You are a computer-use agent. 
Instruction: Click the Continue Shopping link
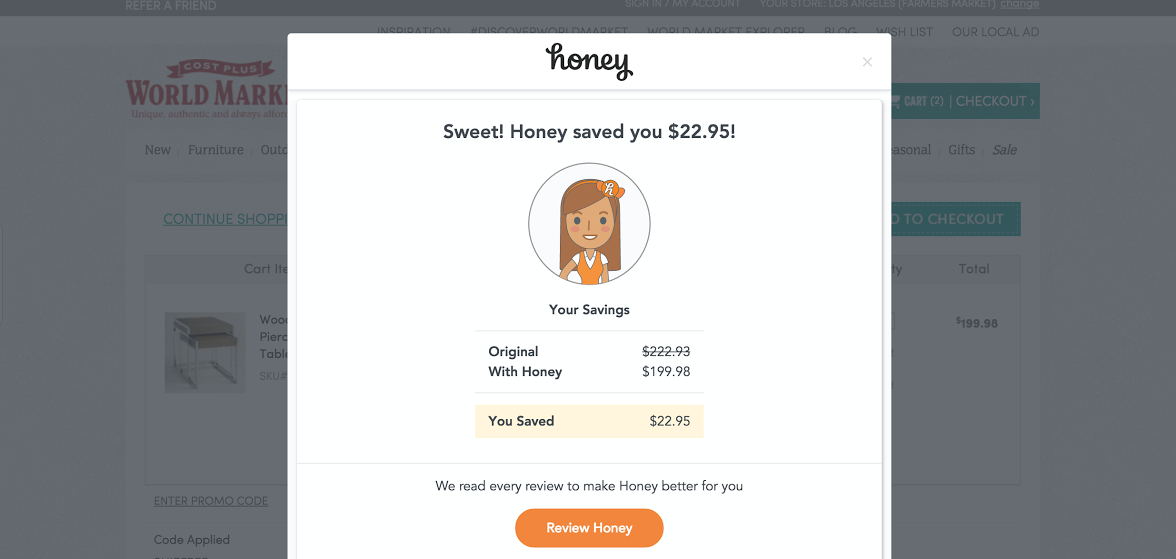(x=226, y=219)
